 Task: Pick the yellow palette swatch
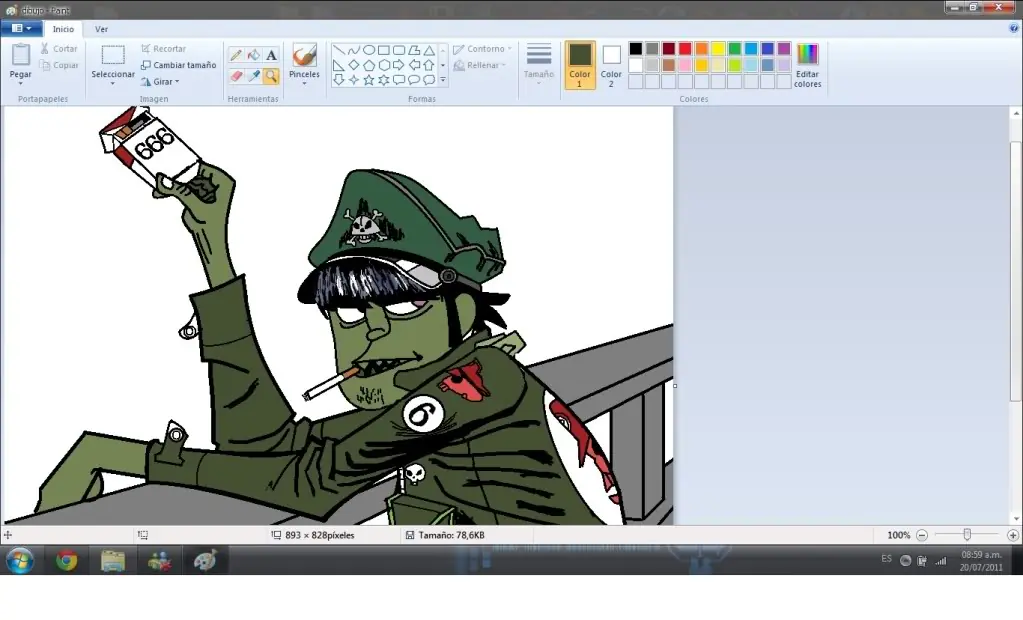pos(718,48)
